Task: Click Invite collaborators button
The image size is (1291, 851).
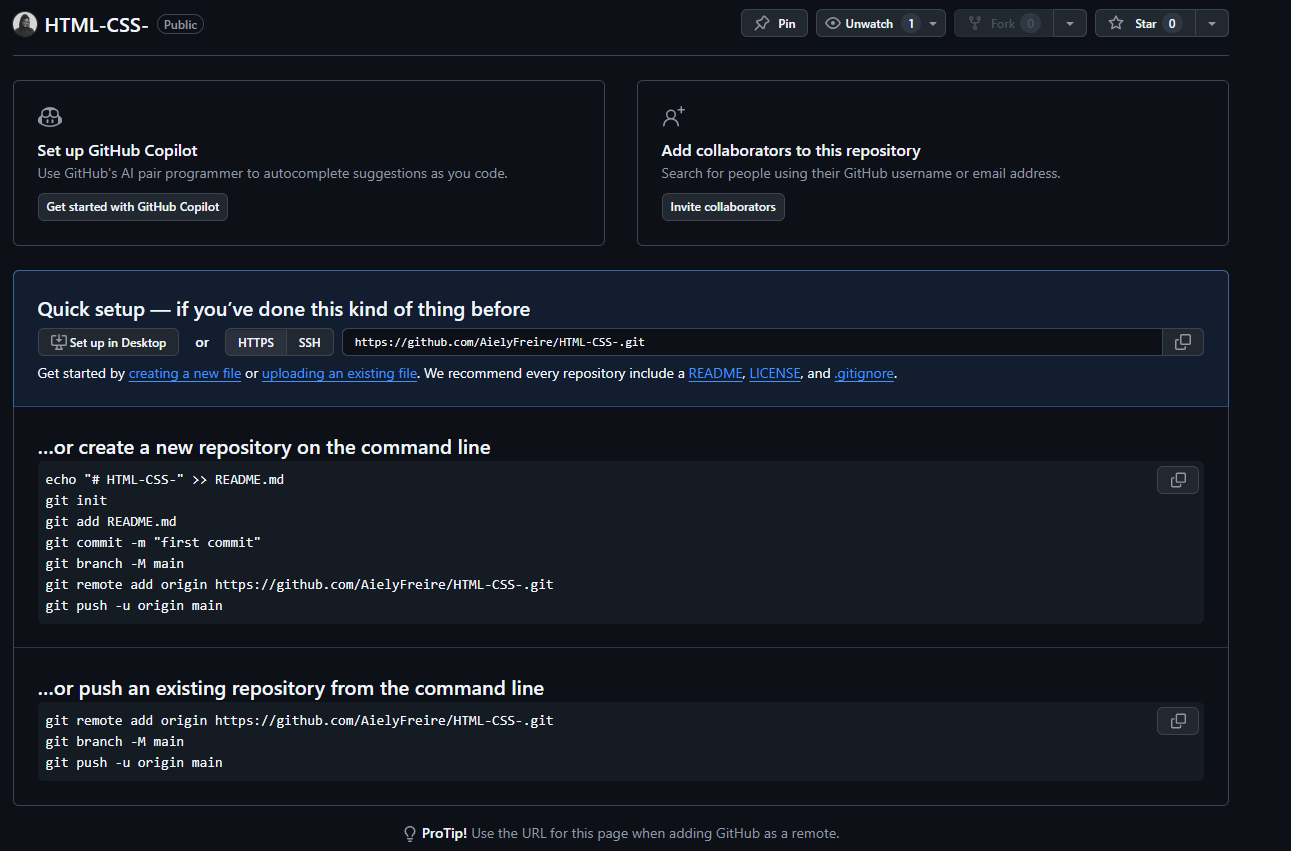Action: click(723, 207)
